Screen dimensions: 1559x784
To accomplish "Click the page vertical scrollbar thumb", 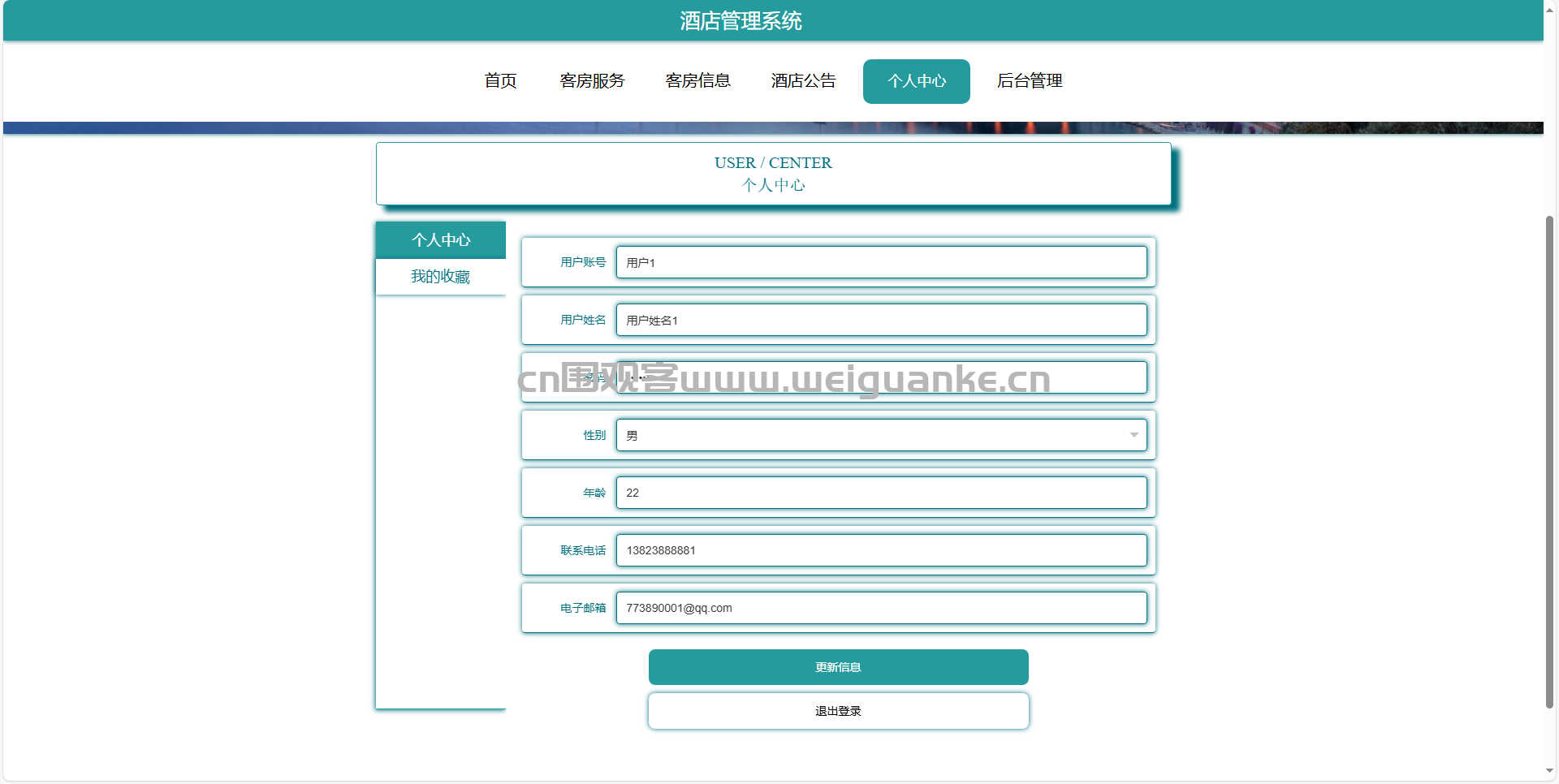I will tap(1550, 463).
